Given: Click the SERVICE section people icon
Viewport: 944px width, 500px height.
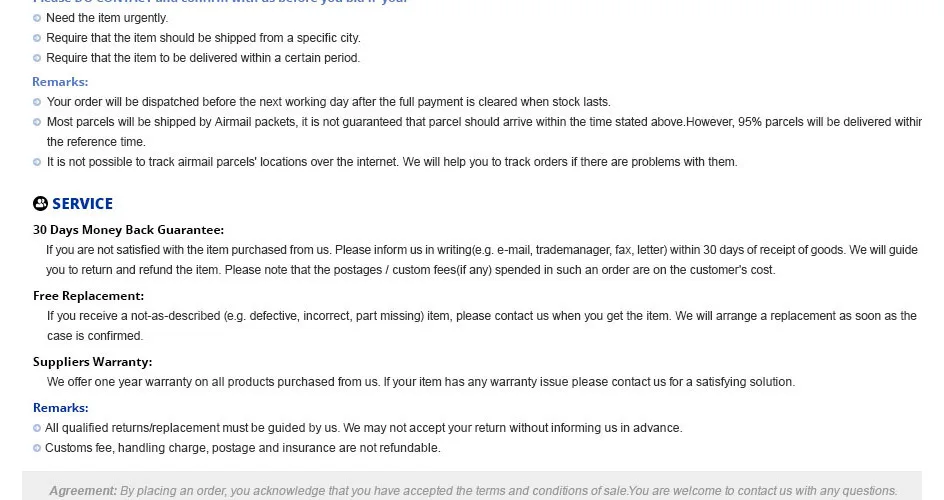Looking at the screenshot, I should (40, 203).
